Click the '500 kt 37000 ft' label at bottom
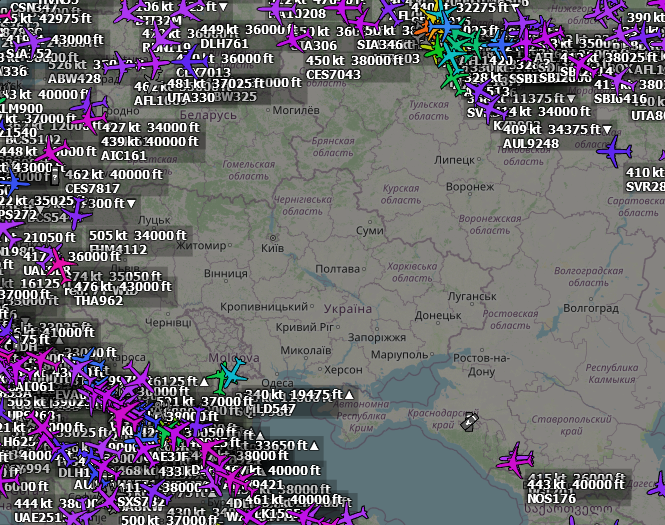Image resolution: width=665 pixels, height=525 pixels. (x=170, y=520)
